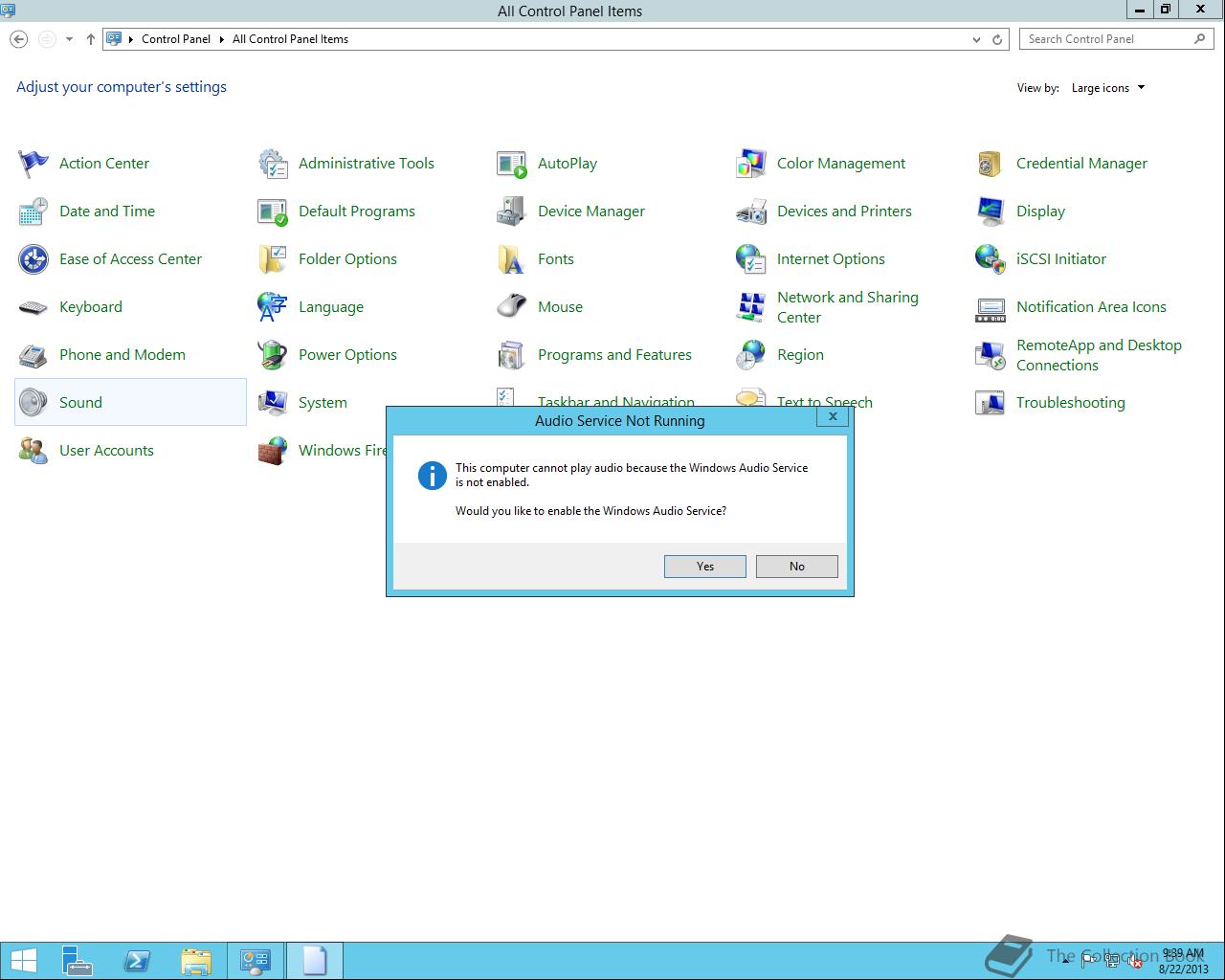Open the Display icon
Screen dimensions: 1225x980
coord(991,212)
